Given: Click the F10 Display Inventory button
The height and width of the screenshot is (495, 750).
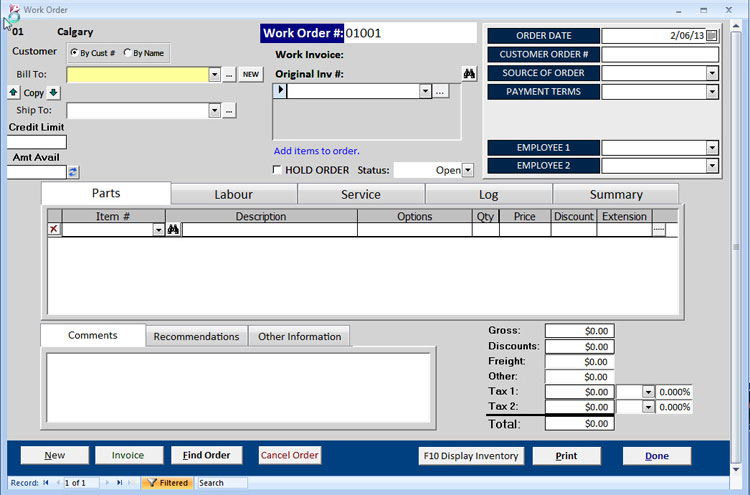Looking at the screenshot, I should tap(471, 456).
